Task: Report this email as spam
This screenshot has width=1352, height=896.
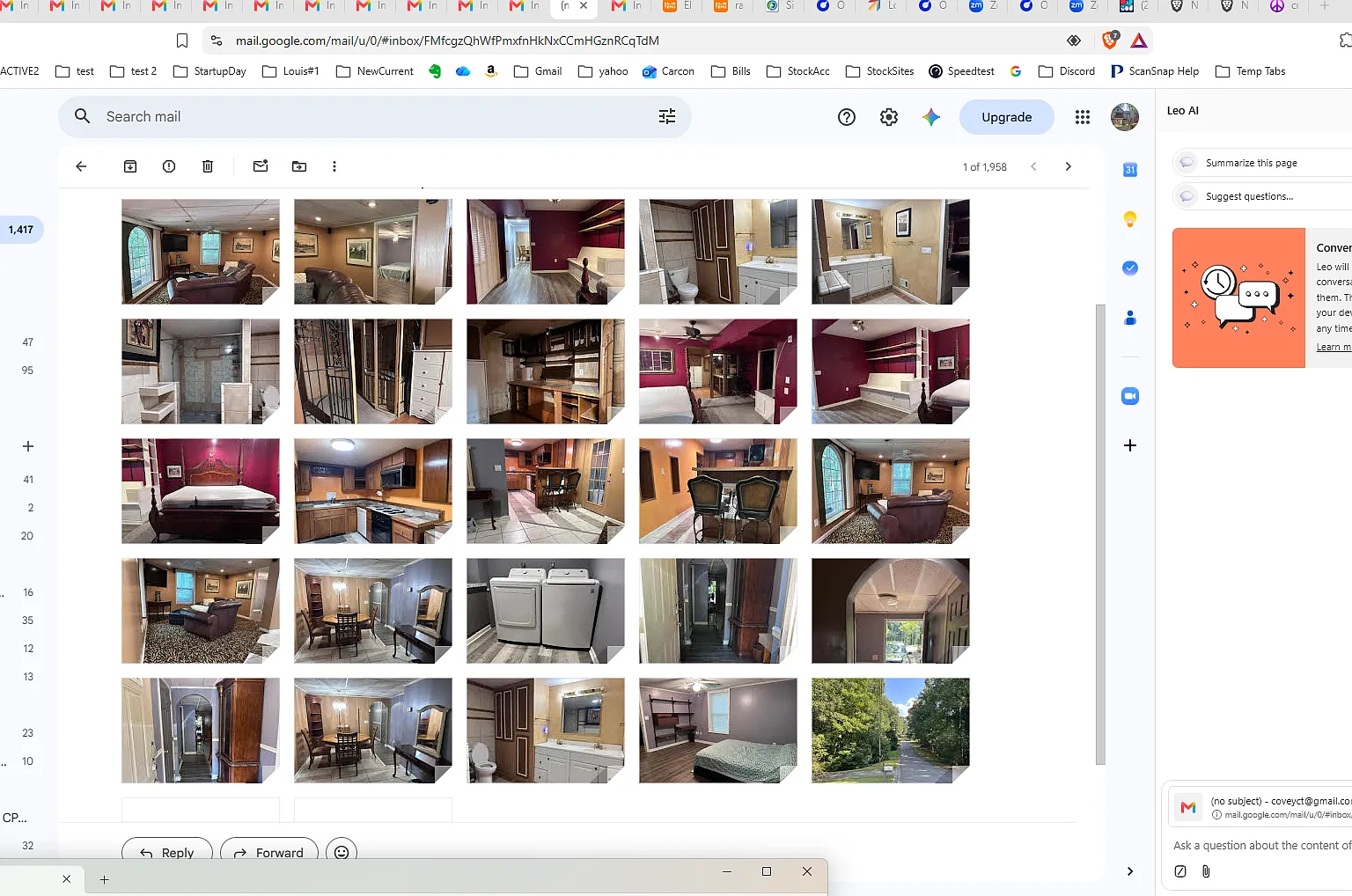Action: coord(169,166)
